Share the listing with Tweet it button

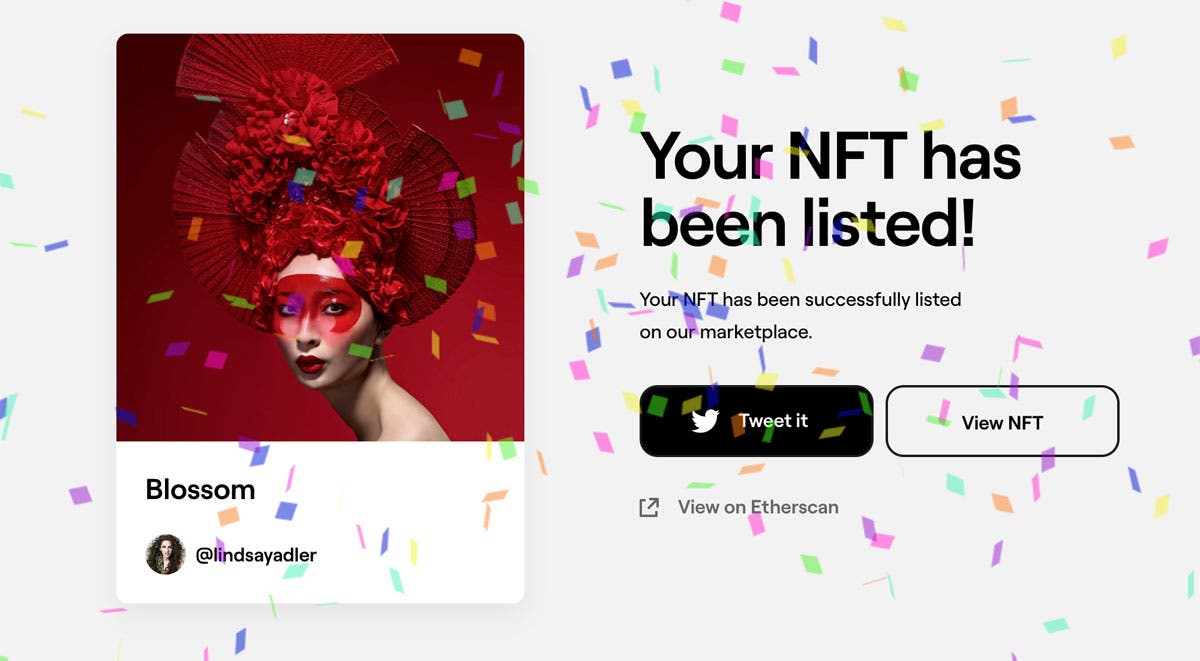[x=756, y=421]
